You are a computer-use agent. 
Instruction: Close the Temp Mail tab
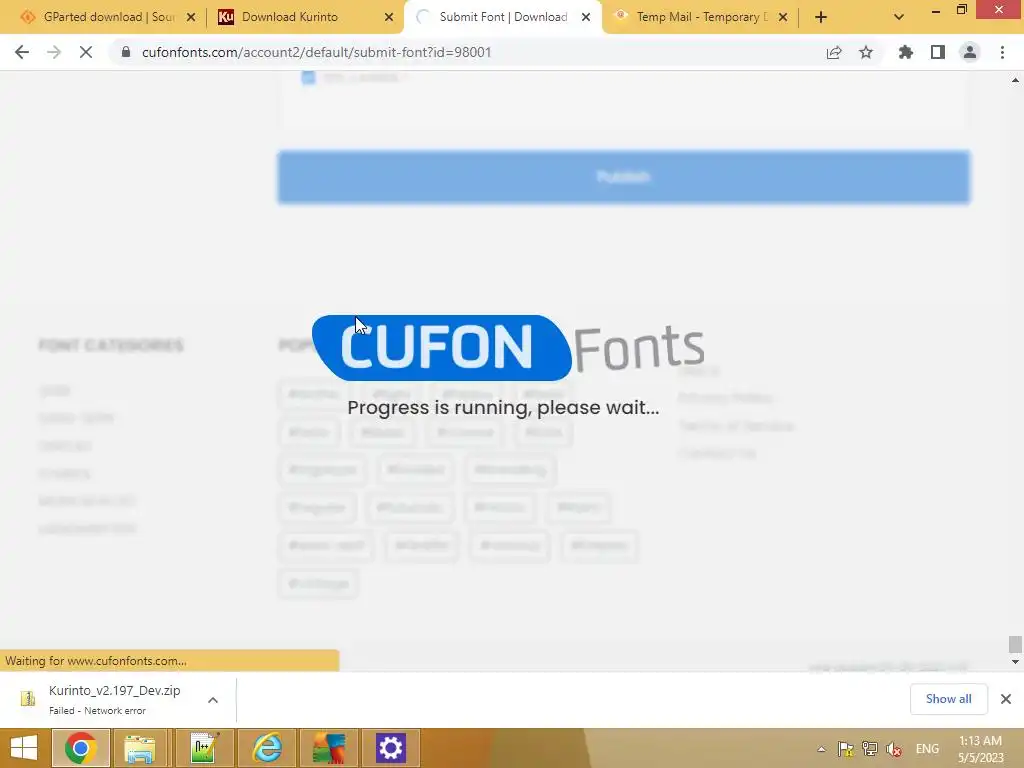(x=783, y=17)
